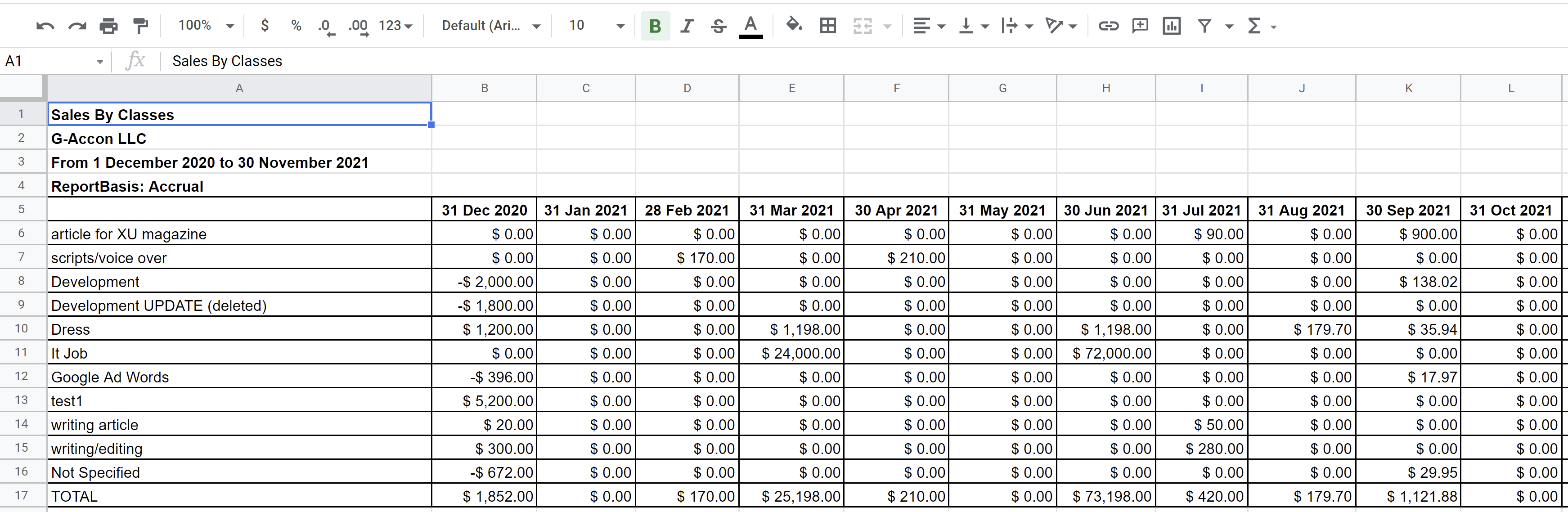Screen dimensions: 1568x512
Task: Increase decimal places
Action: 359,27
